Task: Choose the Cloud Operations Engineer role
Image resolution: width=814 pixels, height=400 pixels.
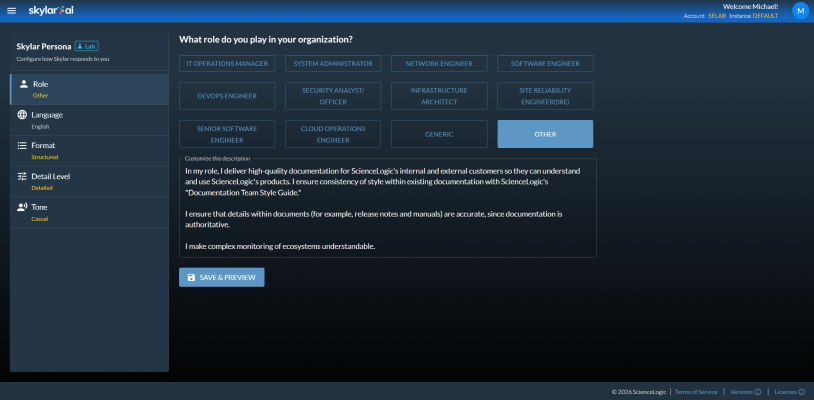Action: tap(333, 134)
